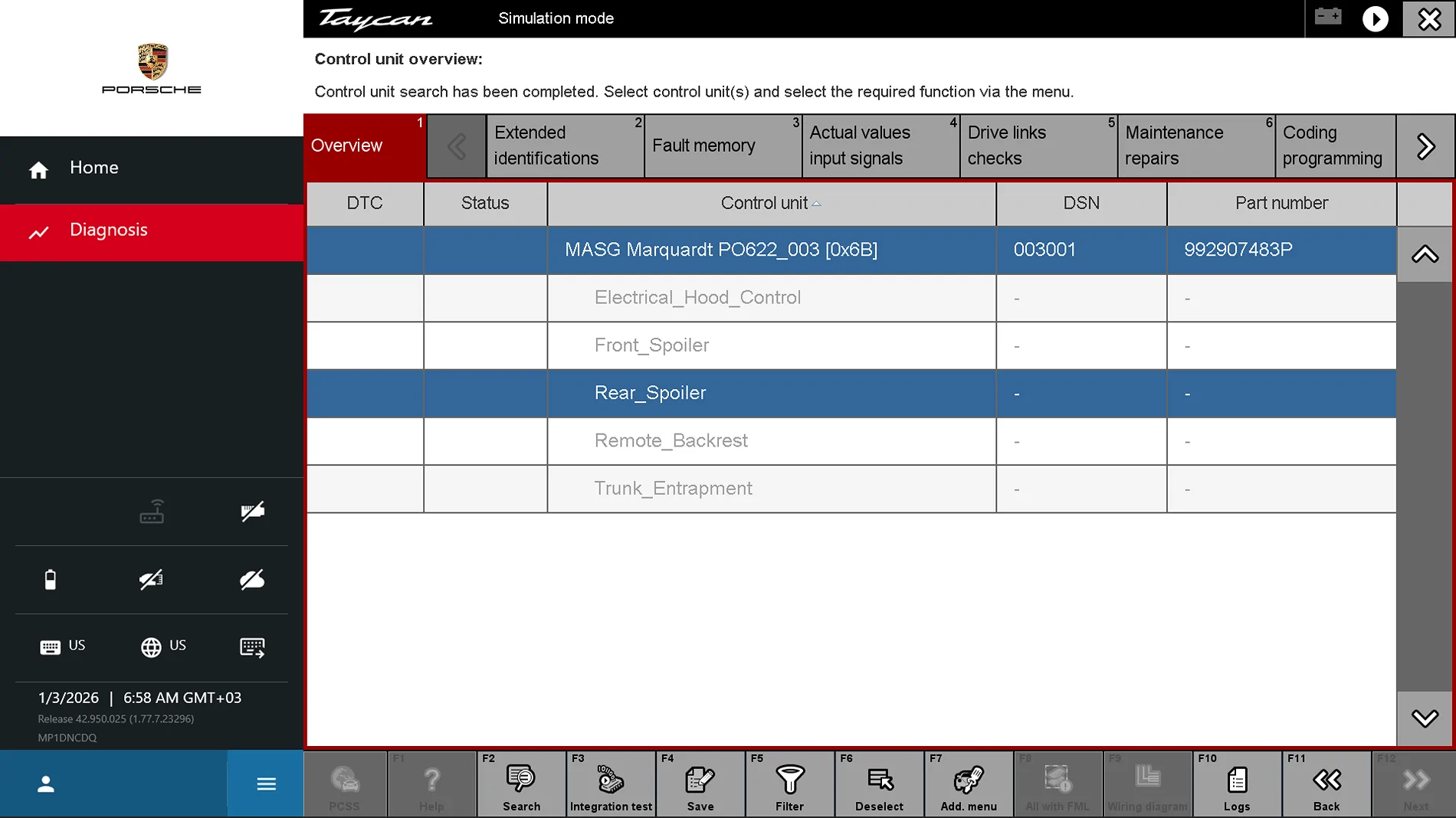The height and width of the screenshot is (818, 1456).
Task: Open the Home section
Action: point(152,169)
